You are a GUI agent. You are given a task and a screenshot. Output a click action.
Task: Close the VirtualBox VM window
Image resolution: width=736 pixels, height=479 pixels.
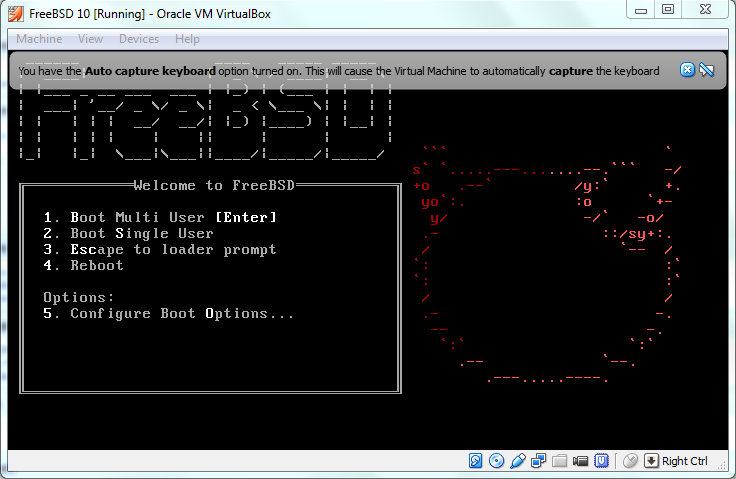705,9
